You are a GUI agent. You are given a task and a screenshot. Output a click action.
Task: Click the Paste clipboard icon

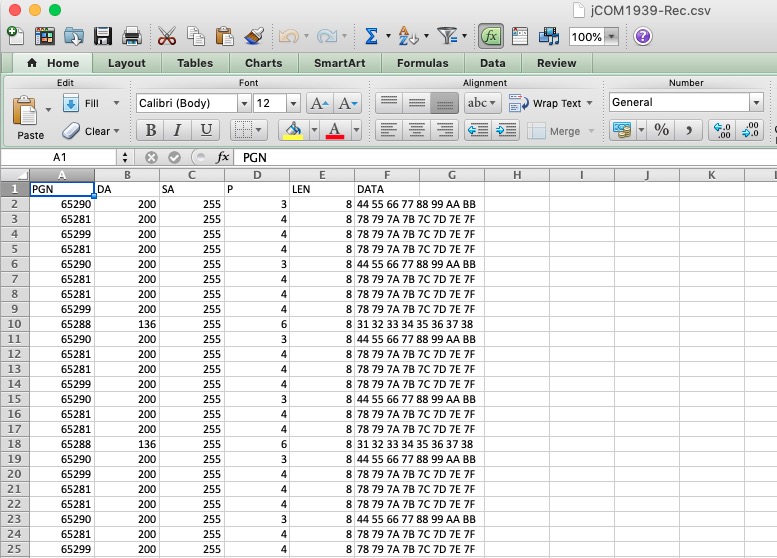click(26, 113)
